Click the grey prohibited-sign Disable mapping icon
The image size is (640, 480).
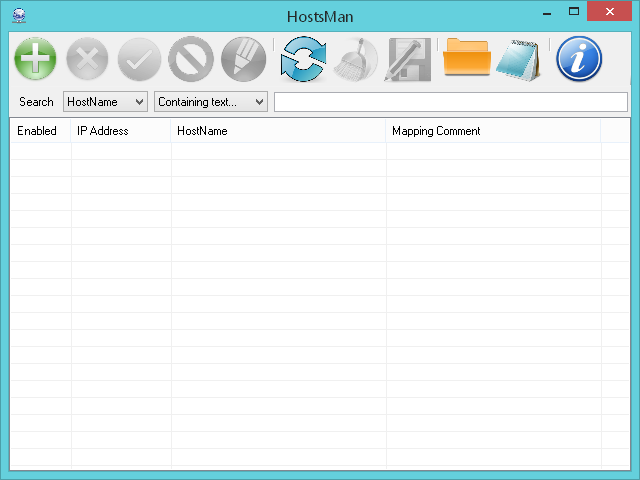click(x=191, y=59)
